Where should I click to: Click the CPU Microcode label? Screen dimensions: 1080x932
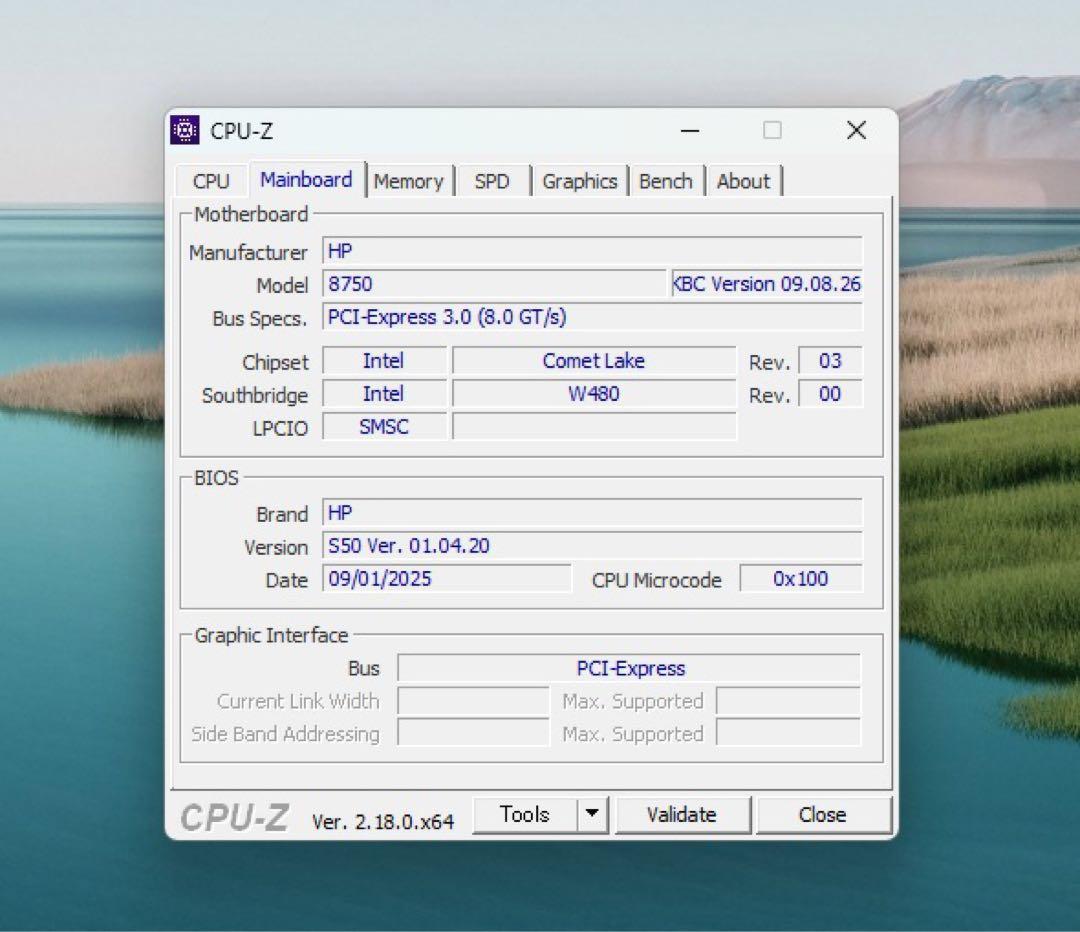pos(656,580)
